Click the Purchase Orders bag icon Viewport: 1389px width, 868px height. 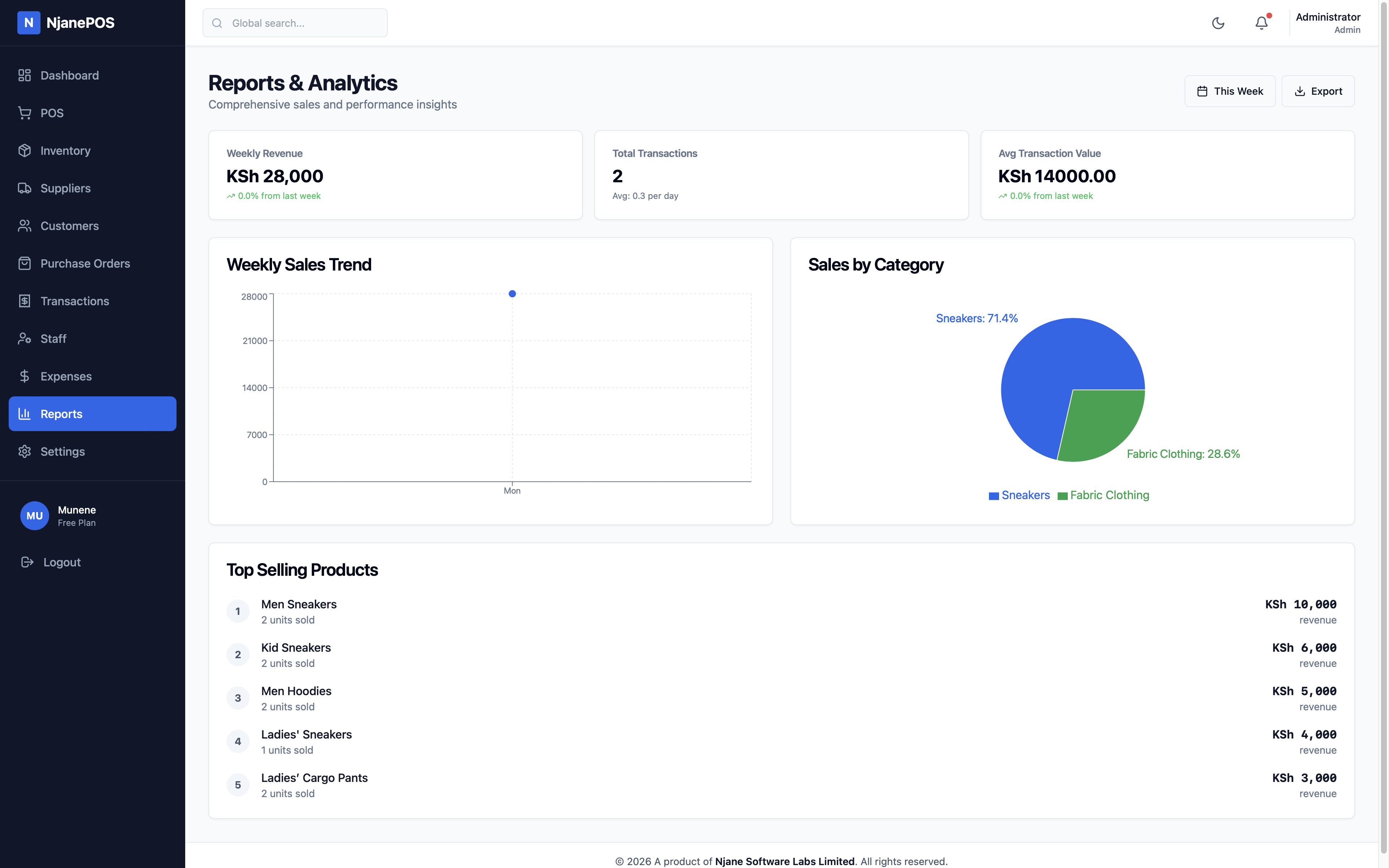pos(25,263)
